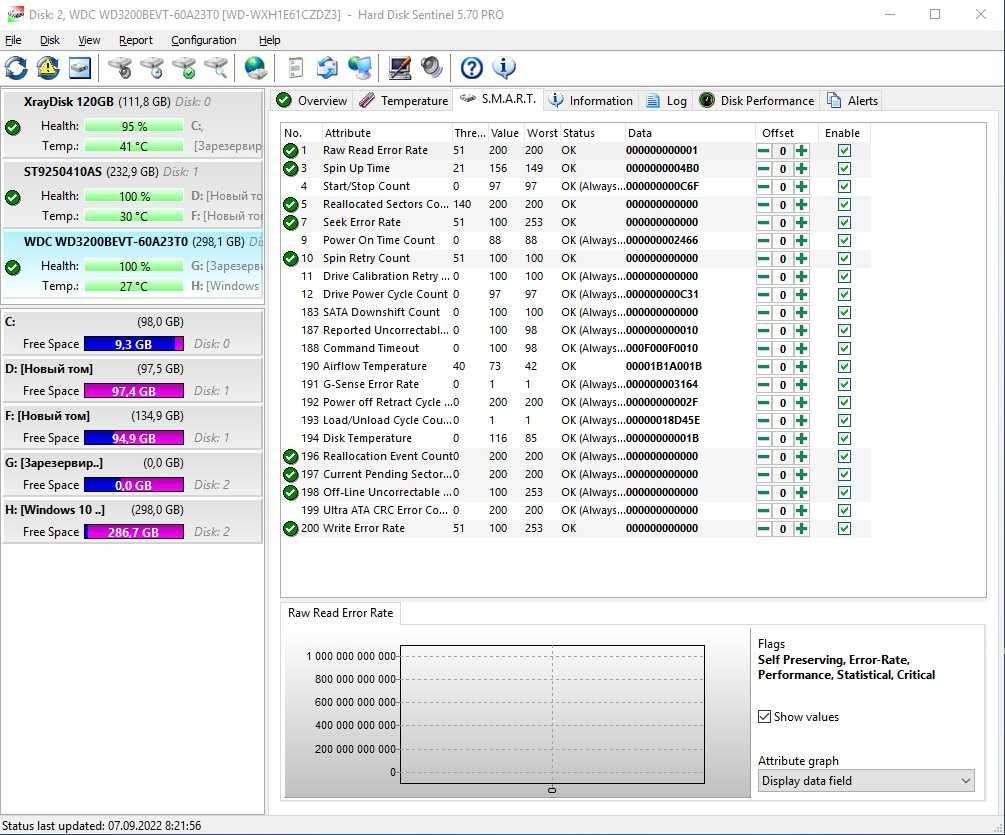
Task: Click the blue info bubble toolbar icon
Action: (504, 68)
